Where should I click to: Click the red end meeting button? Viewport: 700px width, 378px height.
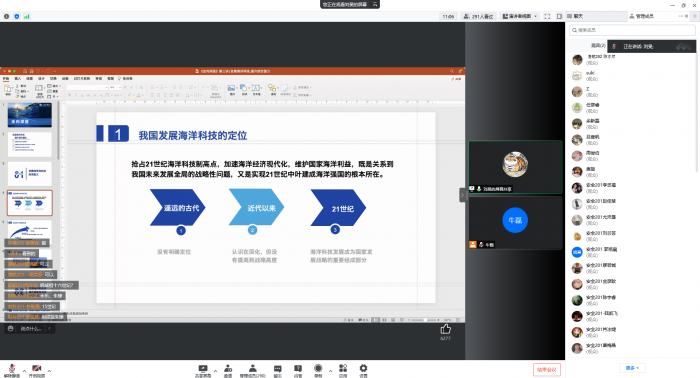[547, 370]
